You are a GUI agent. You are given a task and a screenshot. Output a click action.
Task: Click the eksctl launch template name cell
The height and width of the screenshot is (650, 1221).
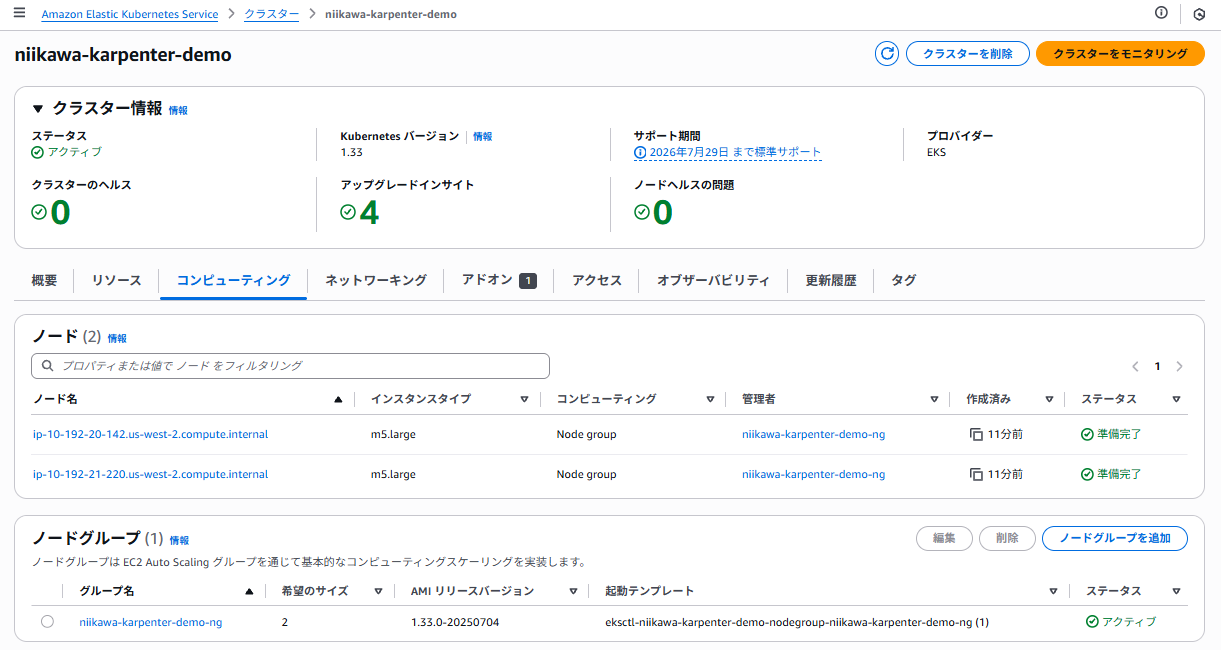click(x=797, y=622)
